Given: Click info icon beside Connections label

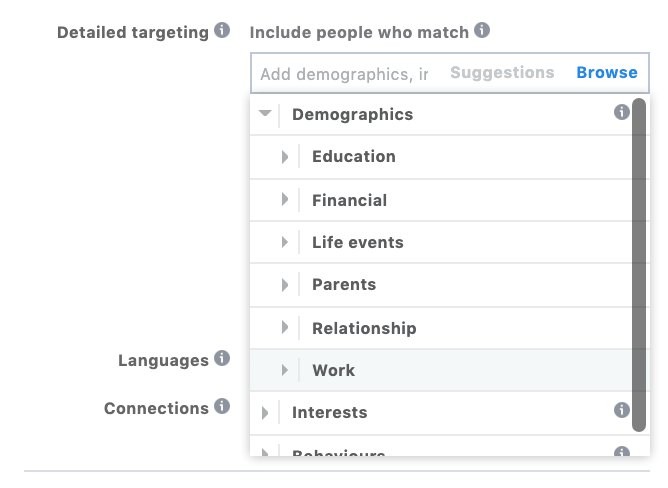Looking at the screenshot, I should tap(222, 407).
